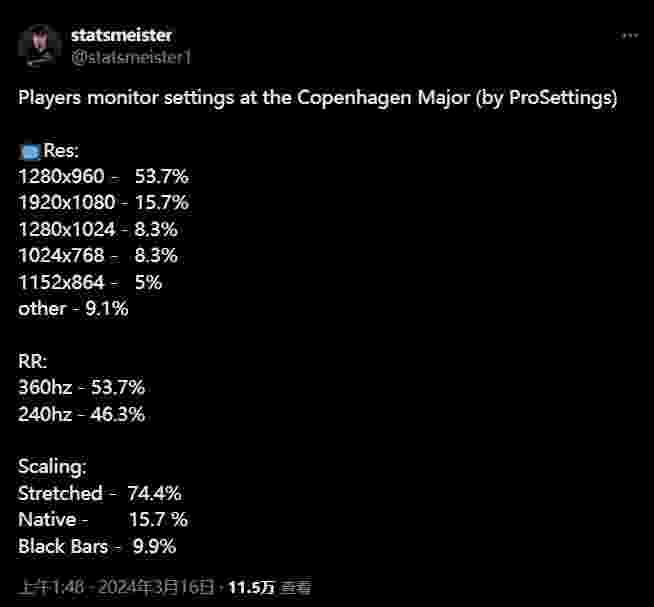Click the Black Bars 9.9% line
The image size is (654, 607).
click(x=97, y=547)
